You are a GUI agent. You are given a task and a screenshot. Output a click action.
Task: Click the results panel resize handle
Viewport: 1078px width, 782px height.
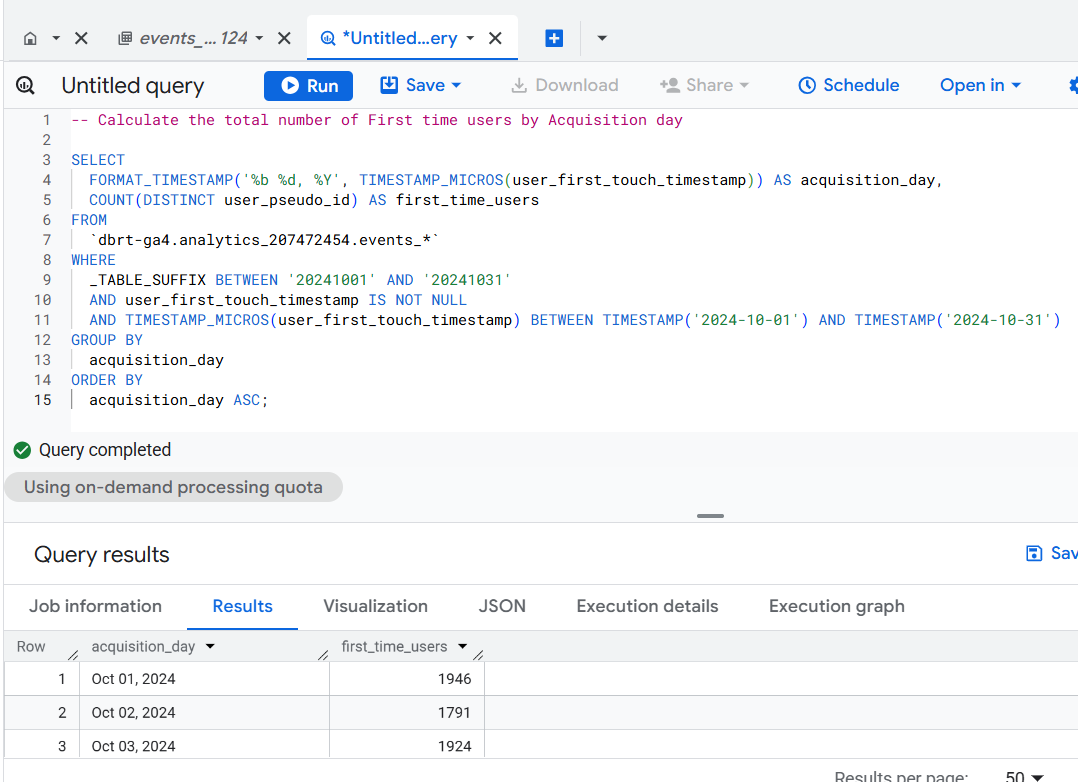tap(710, 516)
